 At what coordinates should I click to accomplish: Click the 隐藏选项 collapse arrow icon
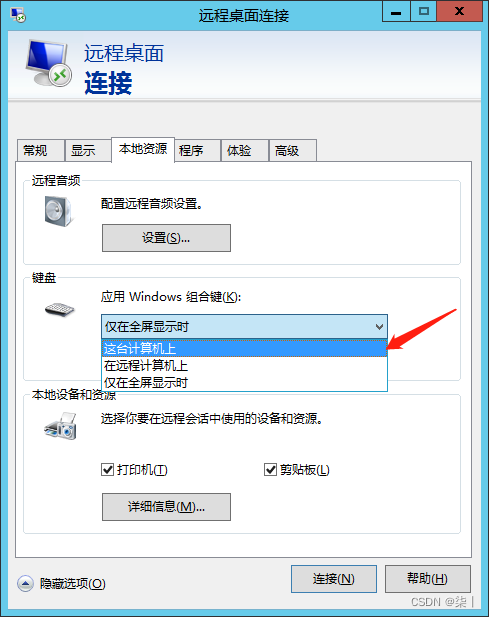pyautogui.click(x=25, y=583)
